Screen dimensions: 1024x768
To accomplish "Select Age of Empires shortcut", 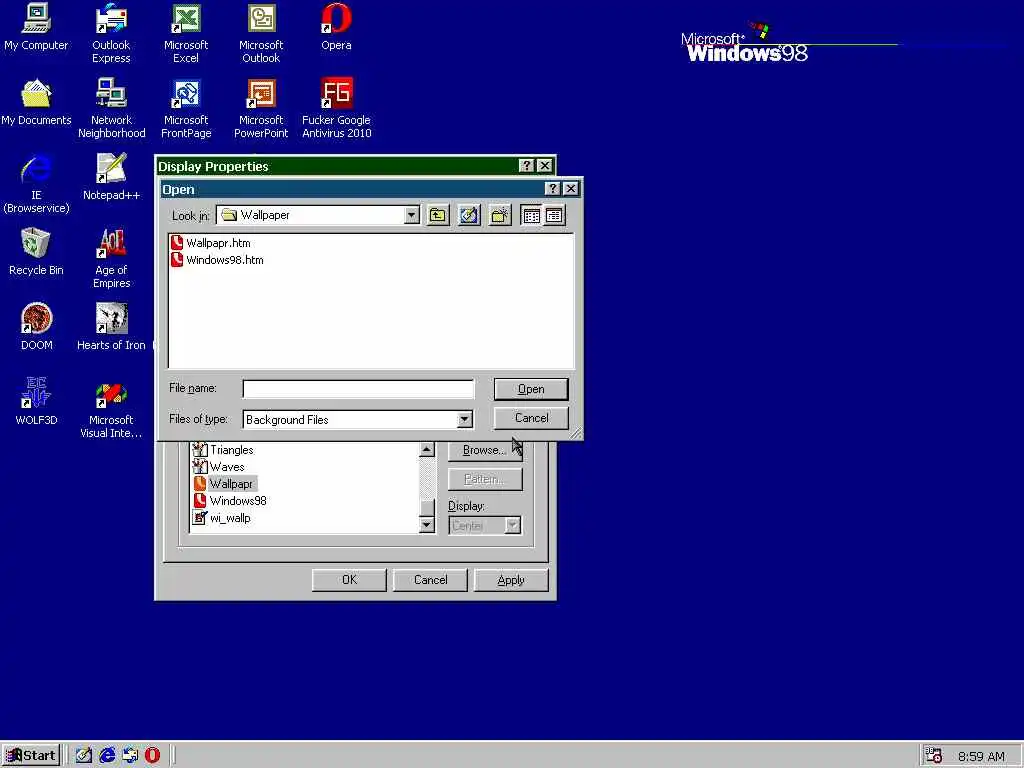I will (111, 258).
